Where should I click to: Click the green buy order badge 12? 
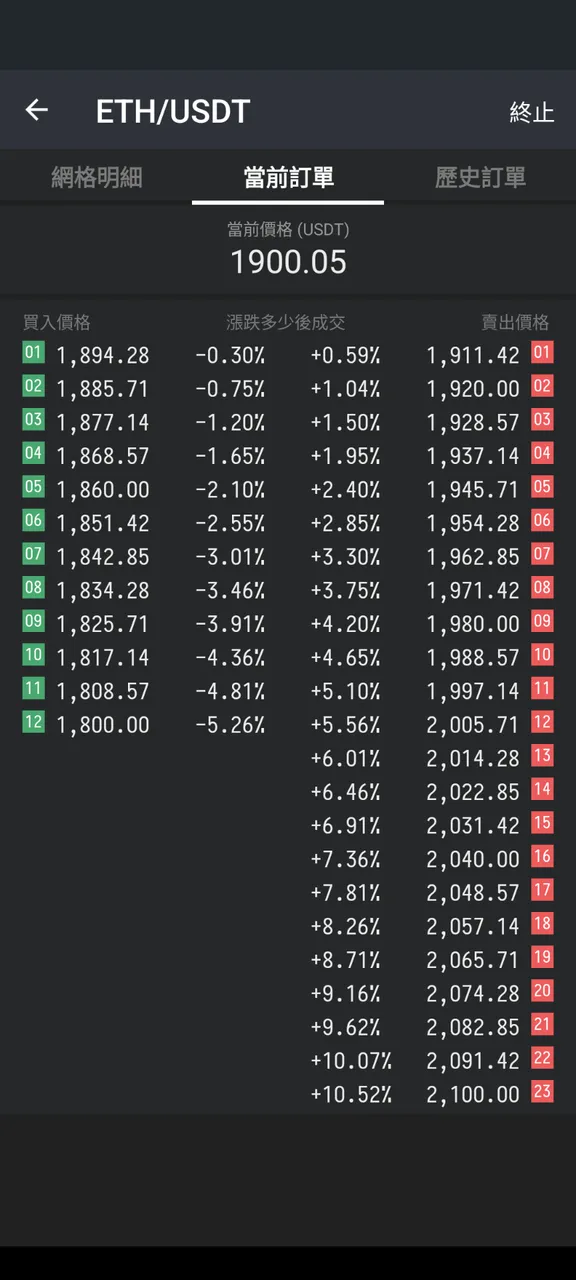coord(33,721)
